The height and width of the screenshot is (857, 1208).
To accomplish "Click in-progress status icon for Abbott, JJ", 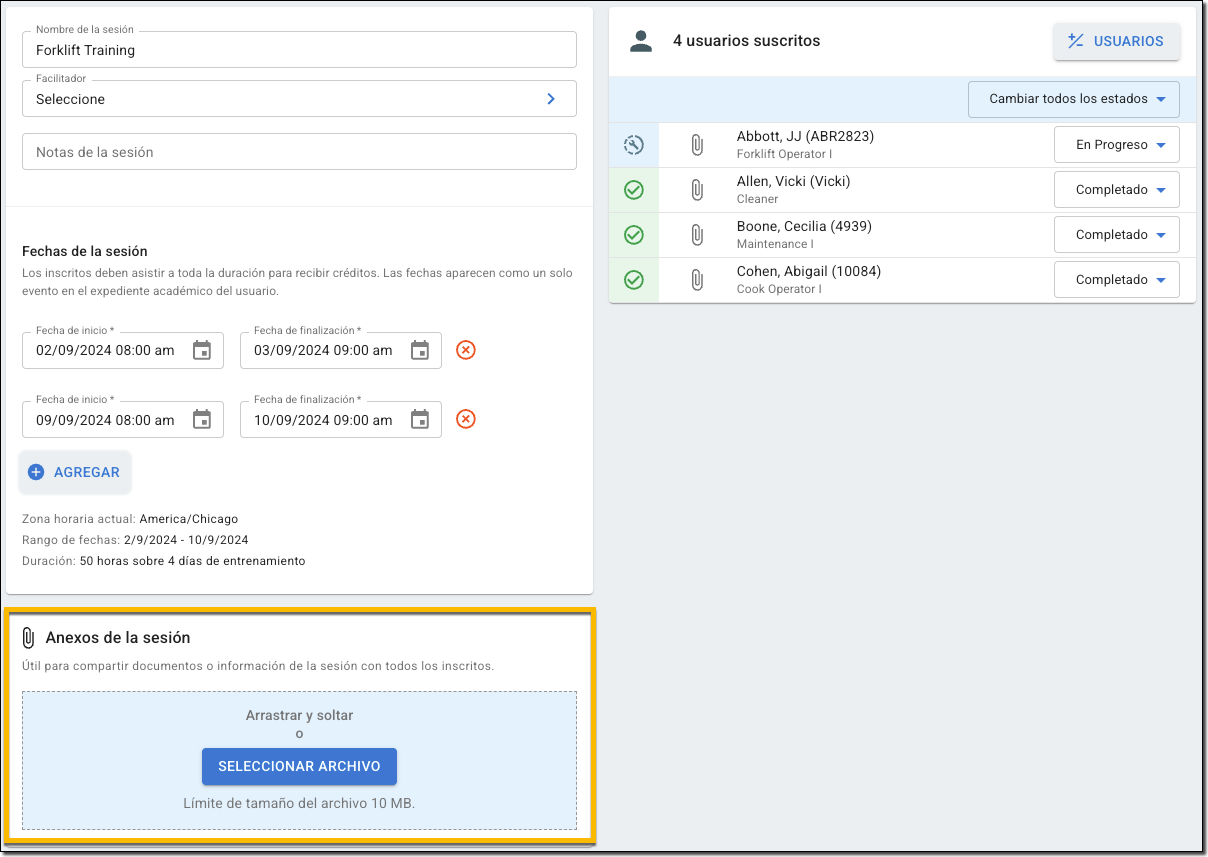I will pos(633,145).
